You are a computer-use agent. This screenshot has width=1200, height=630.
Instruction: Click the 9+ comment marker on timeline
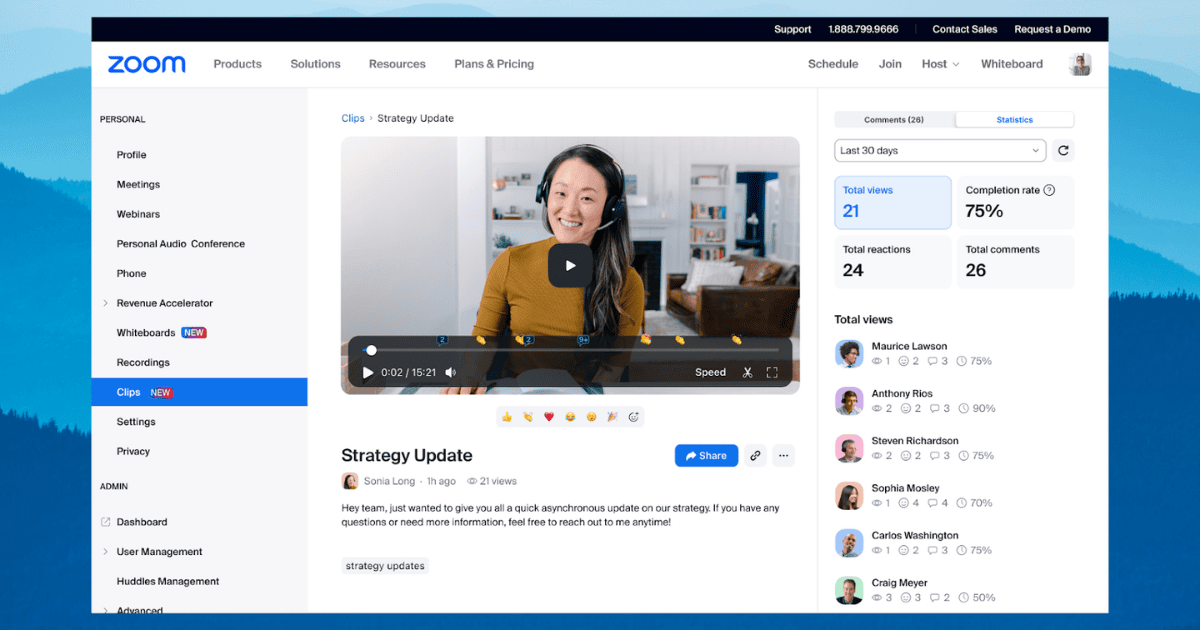pyautogui.click(x=583, y=340)
